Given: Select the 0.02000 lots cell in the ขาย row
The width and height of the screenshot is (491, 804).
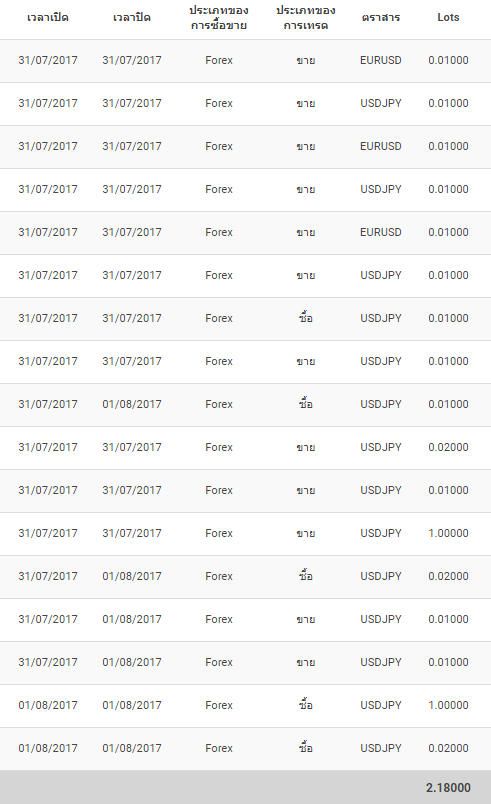Looking at the screenshot, I should tap(448, 447).
